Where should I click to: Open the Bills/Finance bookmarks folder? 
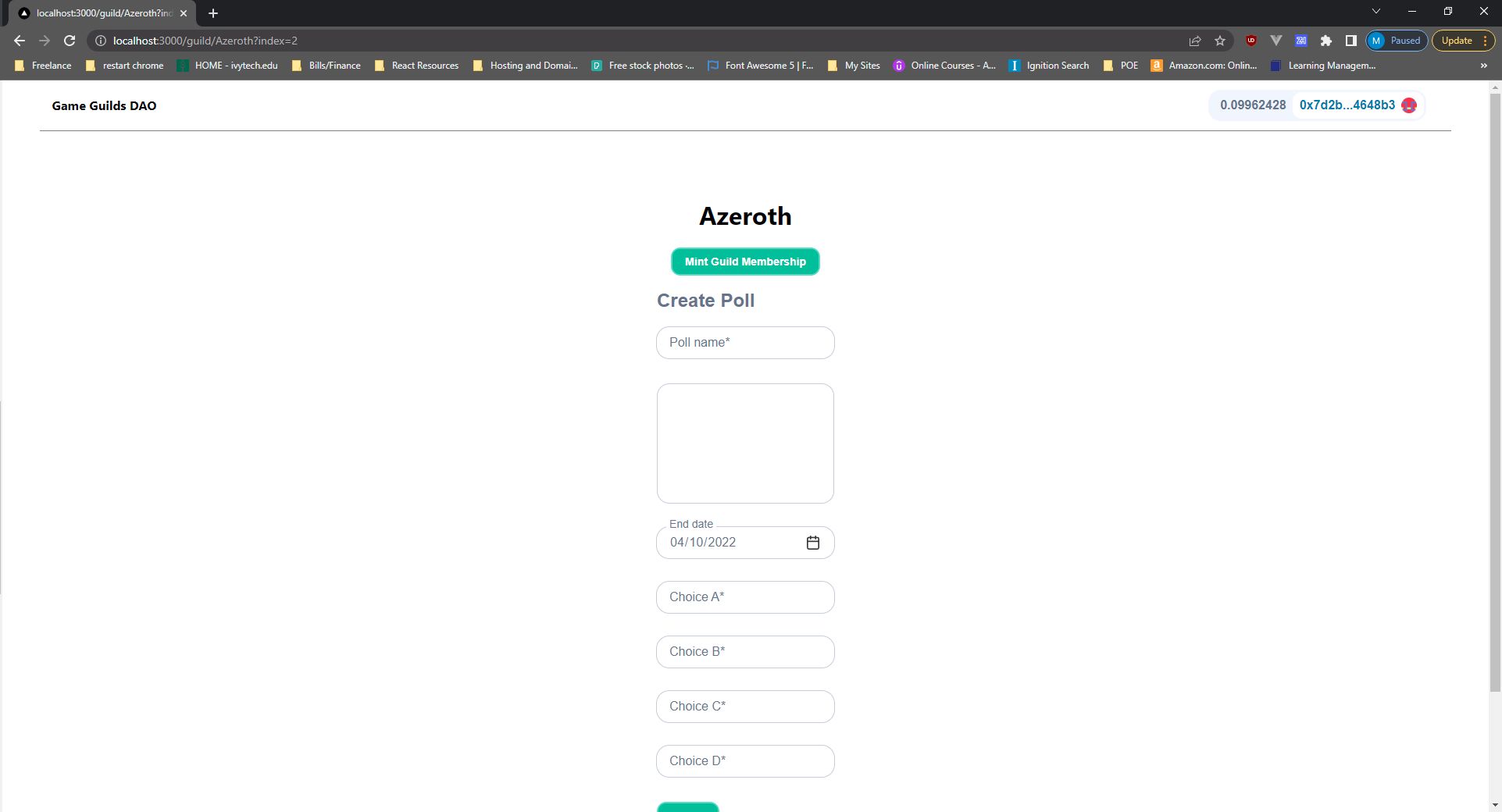326,66
